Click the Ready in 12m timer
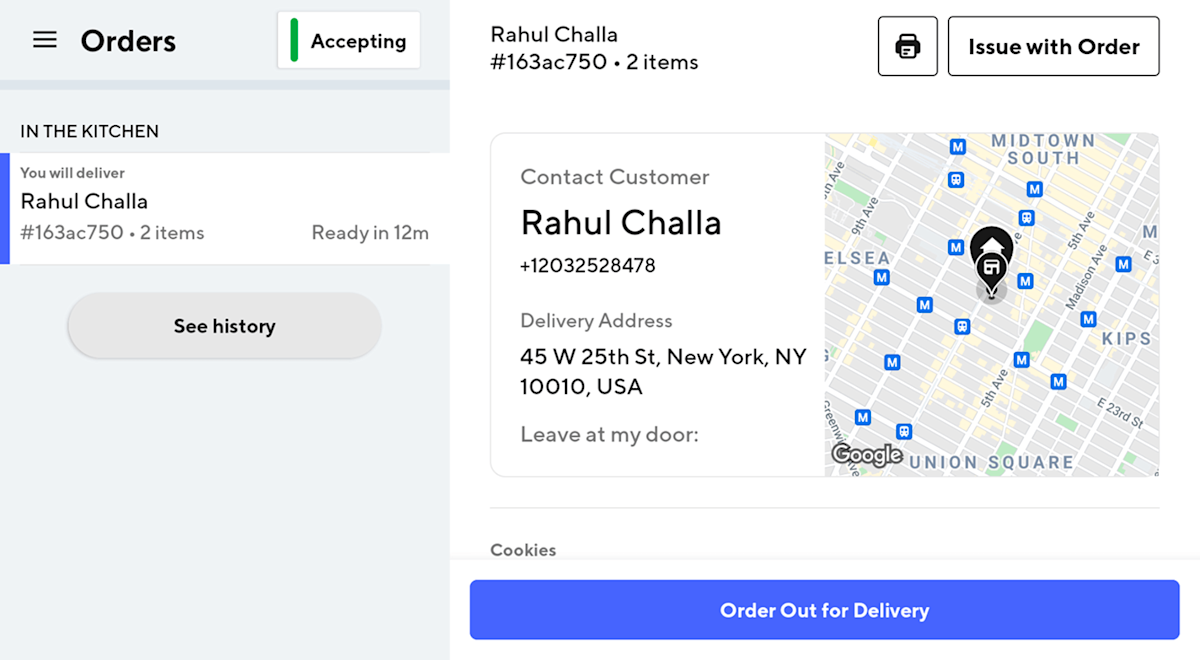The image size is (1200, 660). point(370,232)
